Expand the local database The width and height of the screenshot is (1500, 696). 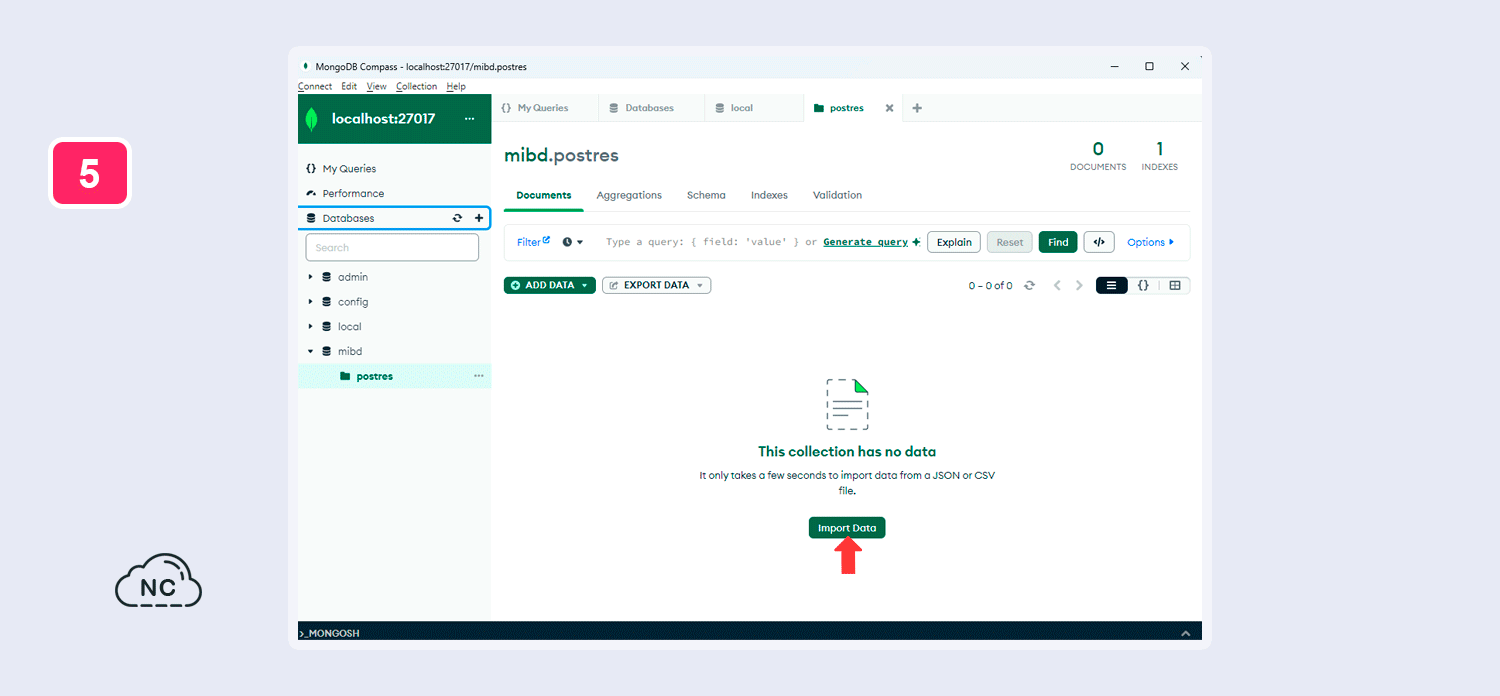[310, 327]
